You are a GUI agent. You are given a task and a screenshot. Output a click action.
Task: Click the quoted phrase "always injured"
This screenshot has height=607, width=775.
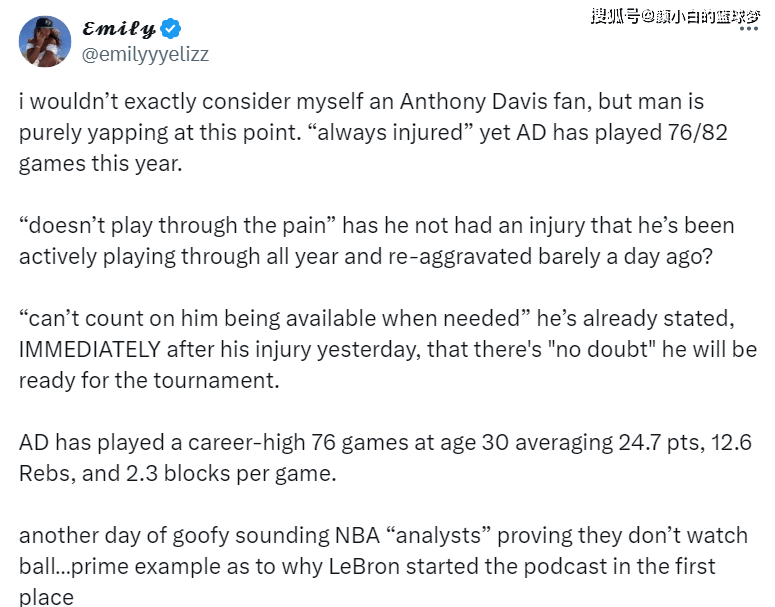click(x=390, y=132)
